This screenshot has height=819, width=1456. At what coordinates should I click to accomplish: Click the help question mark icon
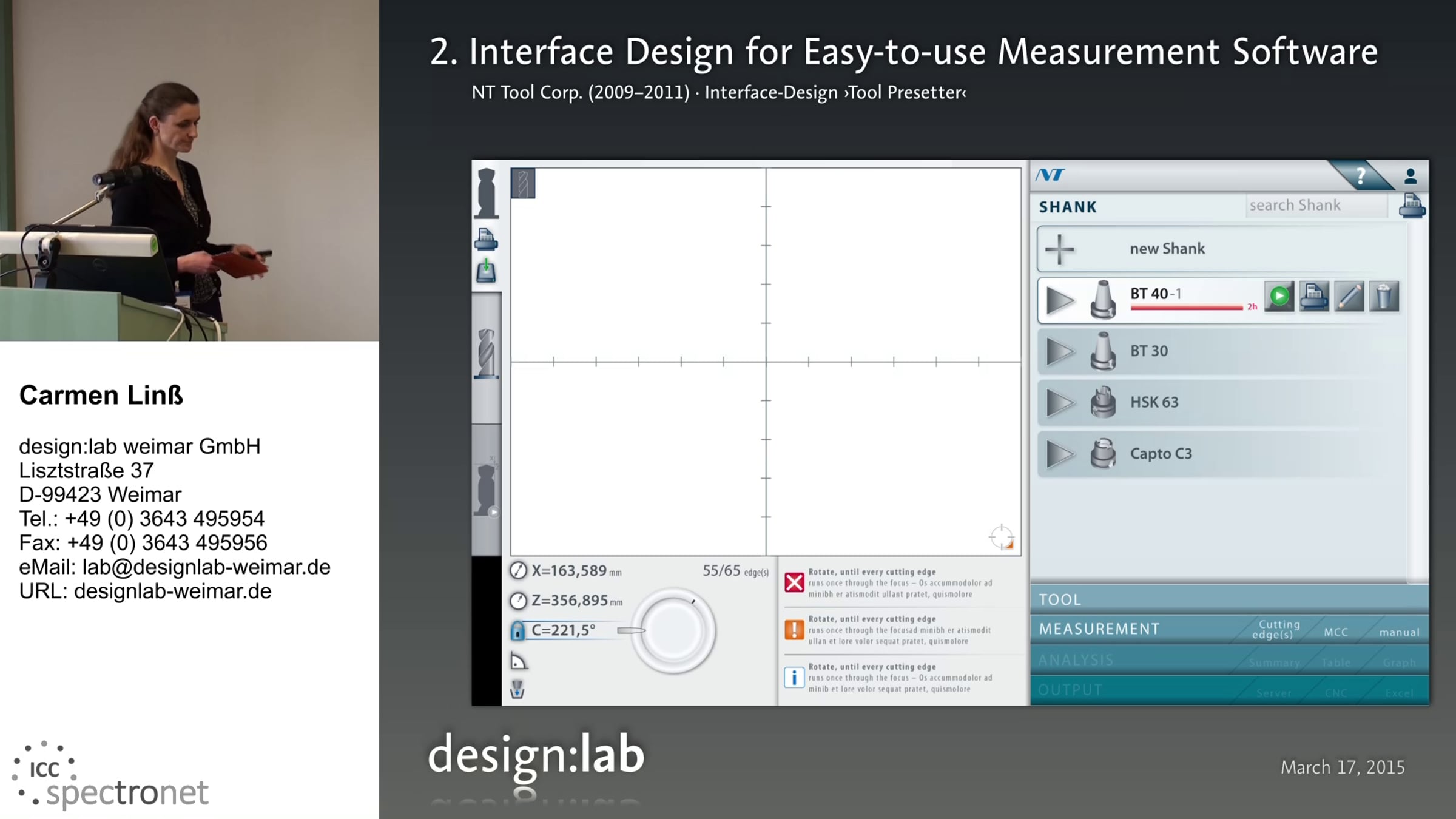[x=1361, y=176]
